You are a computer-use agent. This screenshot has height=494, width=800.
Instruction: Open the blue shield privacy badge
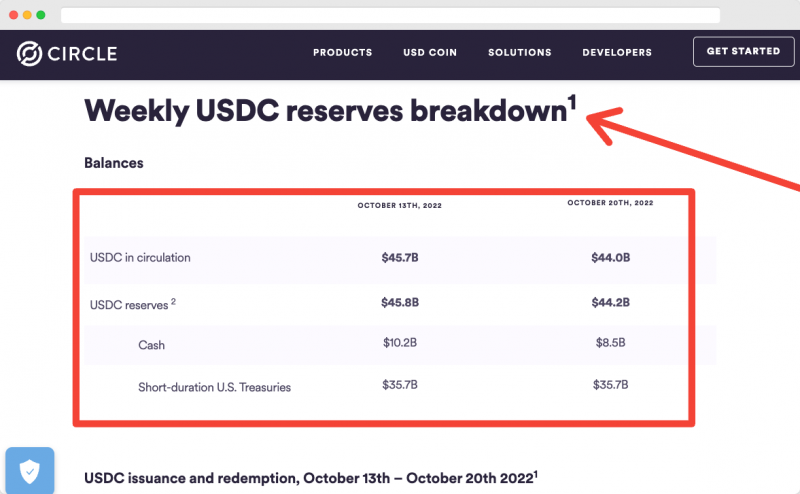pyautogui.click(x=30, y=471)
